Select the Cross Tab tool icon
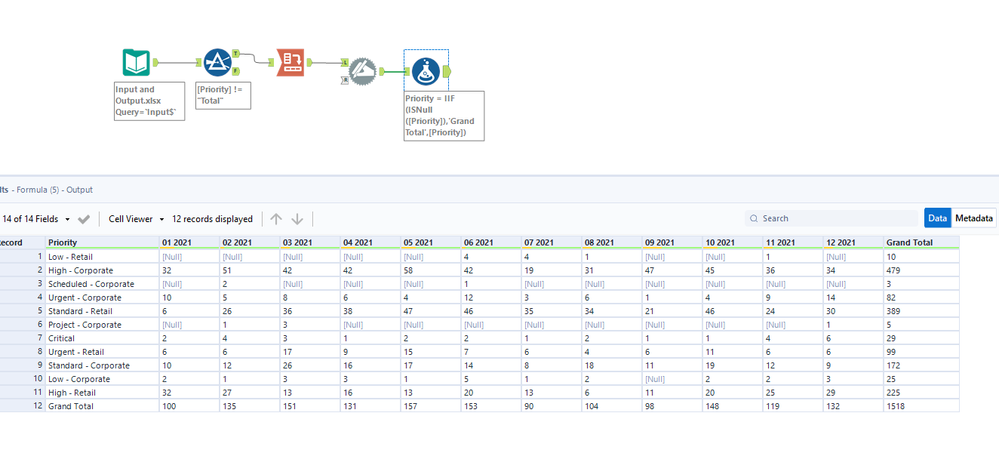The width and height of the screenshot is (999, 460). click(x=291, y=62)
